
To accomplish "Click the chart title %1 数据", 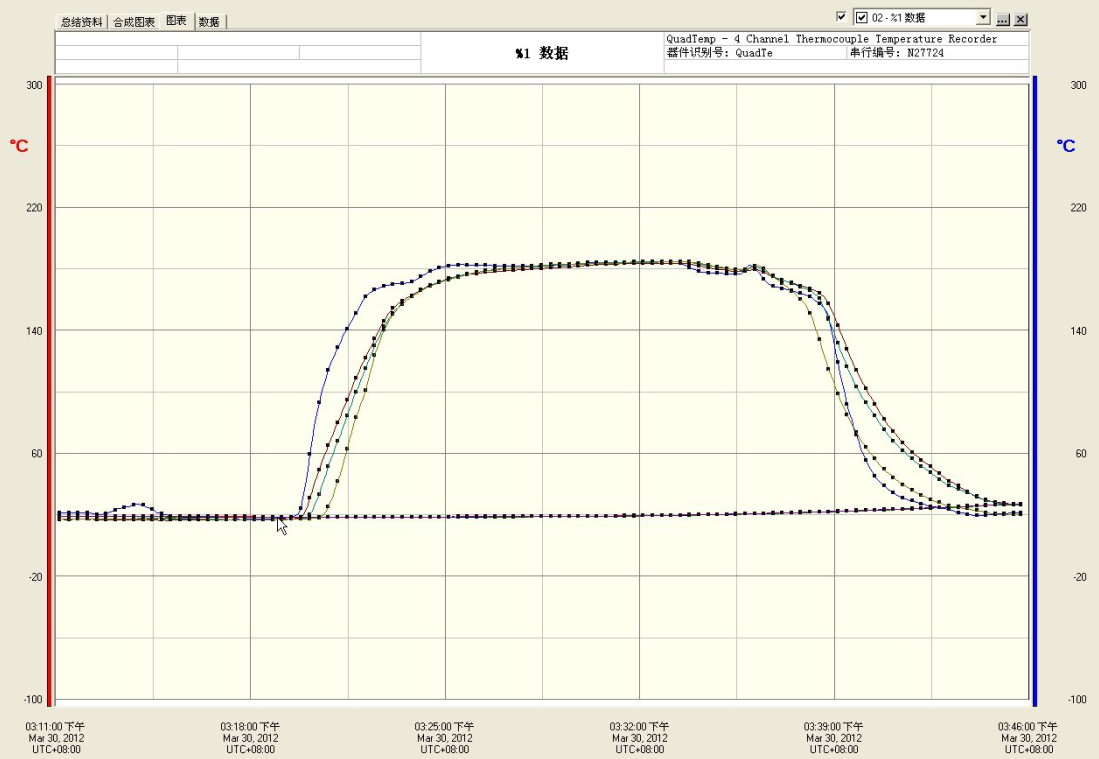I will (541, 54).
